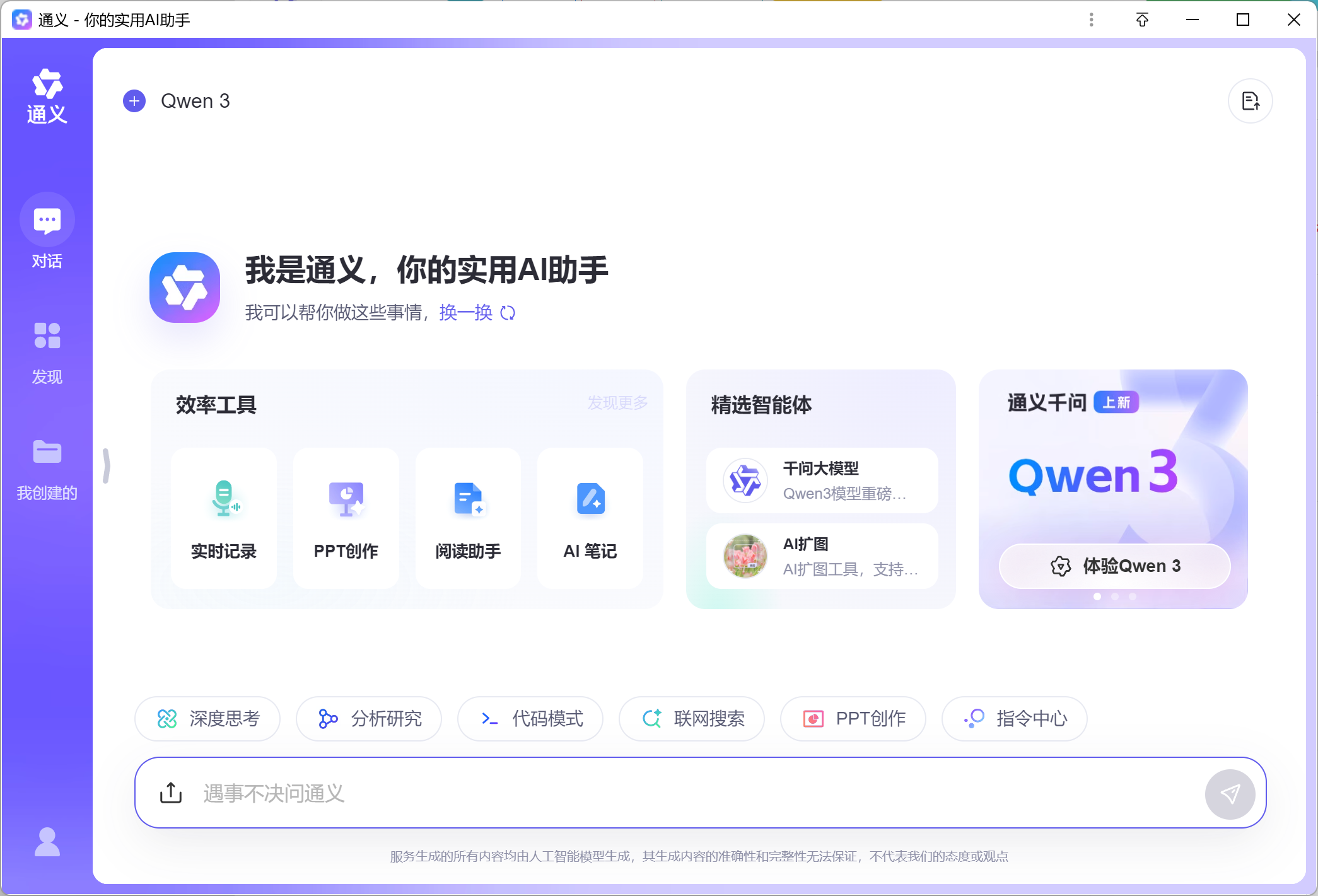
Task: Maximize the 通义 window
Action: [x=1243, y=20]
